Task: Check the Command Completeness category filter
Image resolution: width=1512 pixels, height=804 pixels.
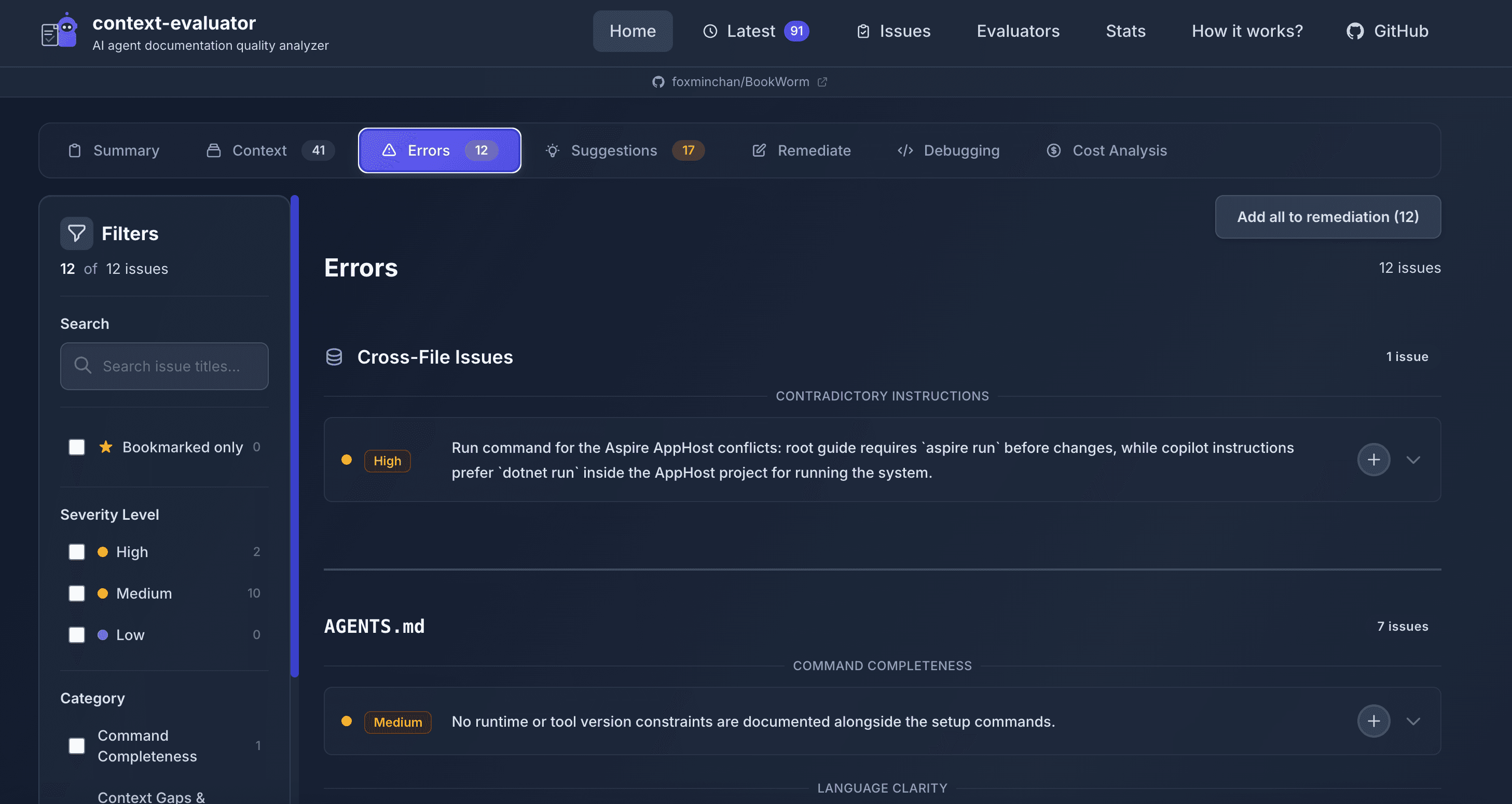Action: click(76, 745)
